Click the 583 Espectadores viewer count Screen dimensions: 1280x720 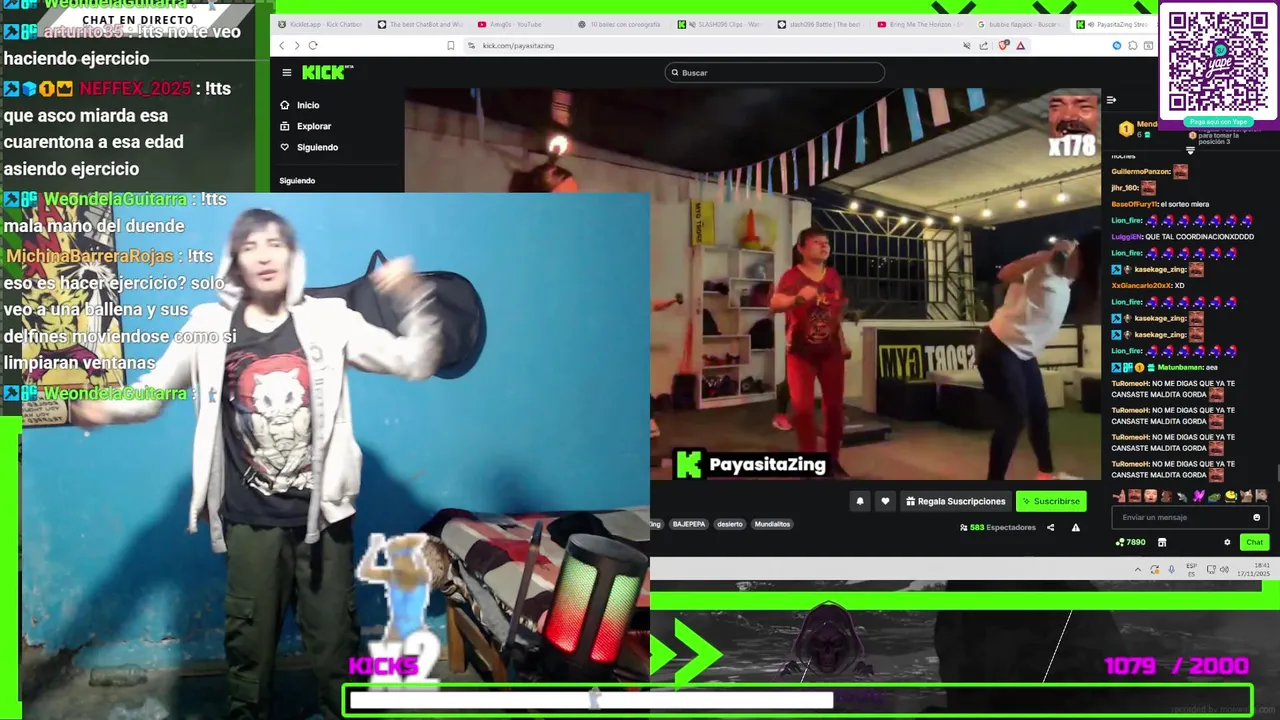(998, 527)
